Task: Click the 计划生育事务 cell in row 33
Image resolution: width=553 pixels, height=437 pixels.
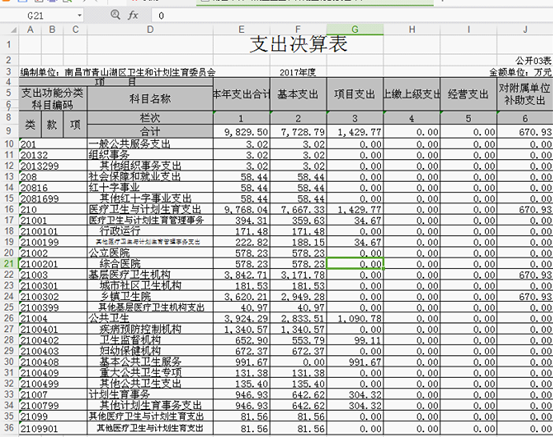Action: pyautogui.click(x=150, y=395)
